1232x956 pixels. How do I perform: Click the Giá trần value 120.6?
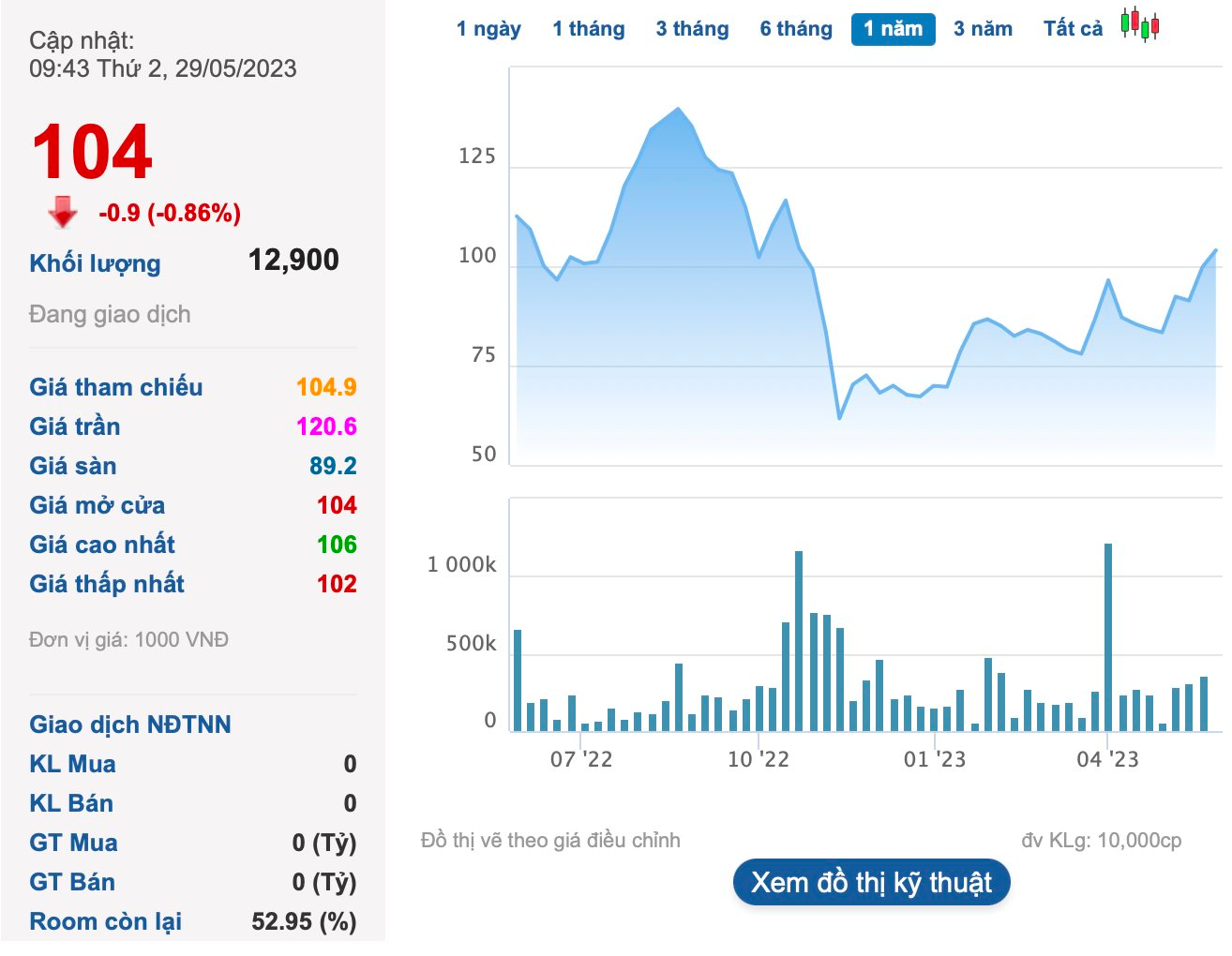coord(326,426)
